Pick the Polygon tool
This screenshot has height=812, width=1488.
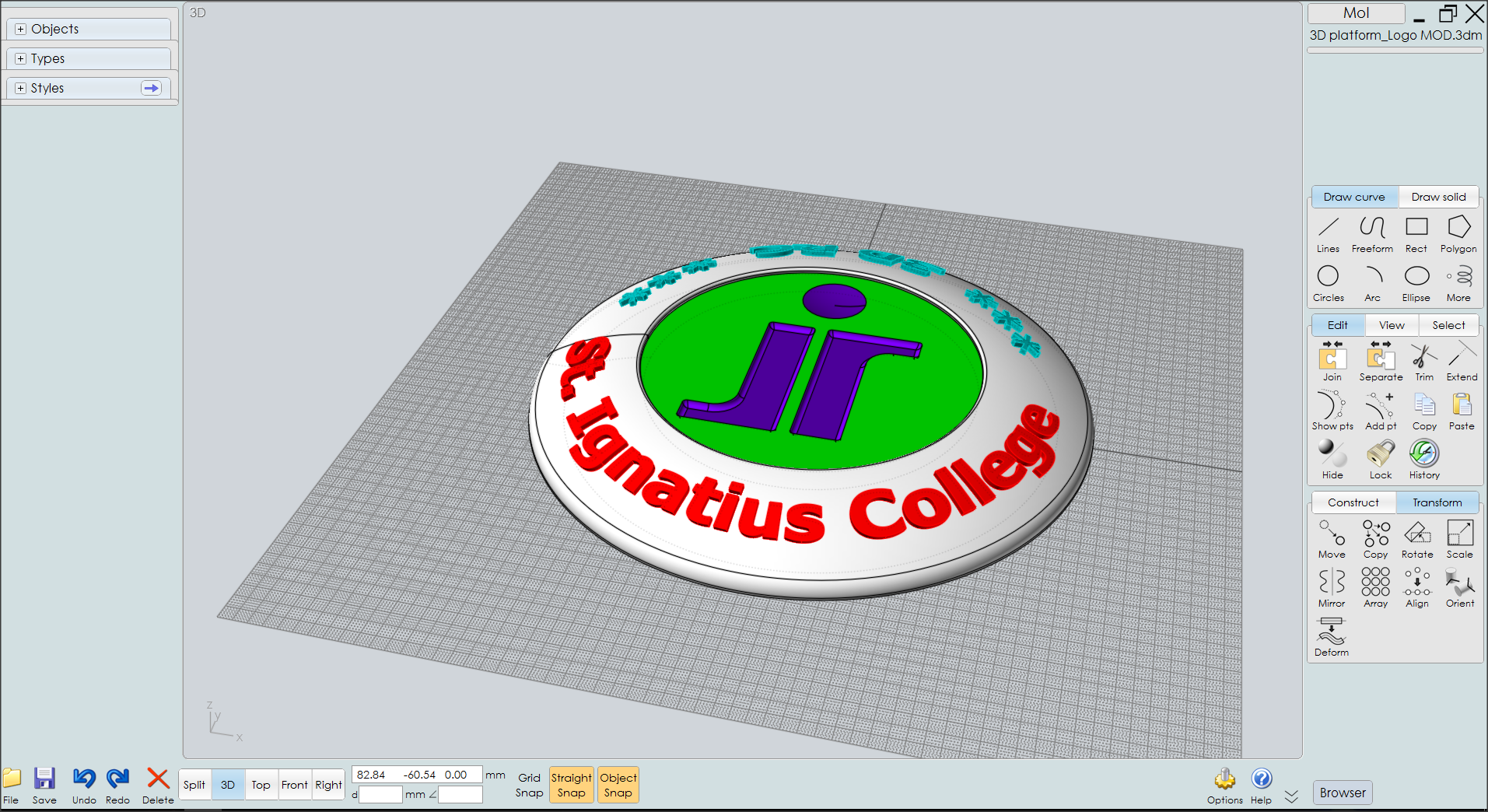tap(1458, 234)
